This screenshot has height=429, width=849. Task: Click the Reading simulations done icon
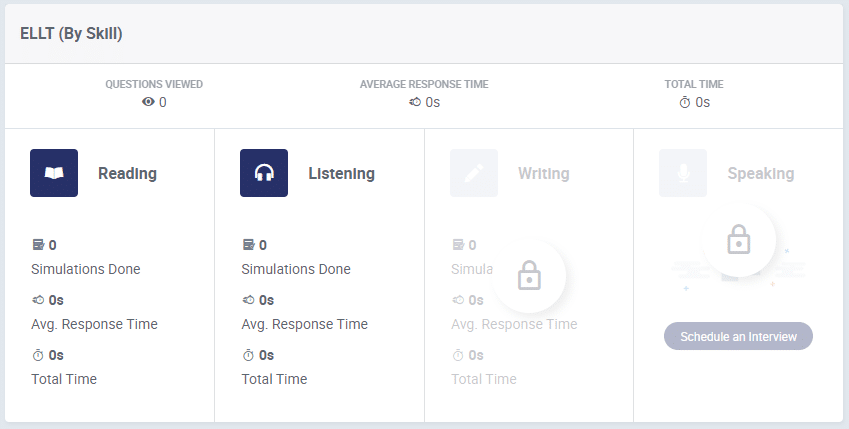38,245
